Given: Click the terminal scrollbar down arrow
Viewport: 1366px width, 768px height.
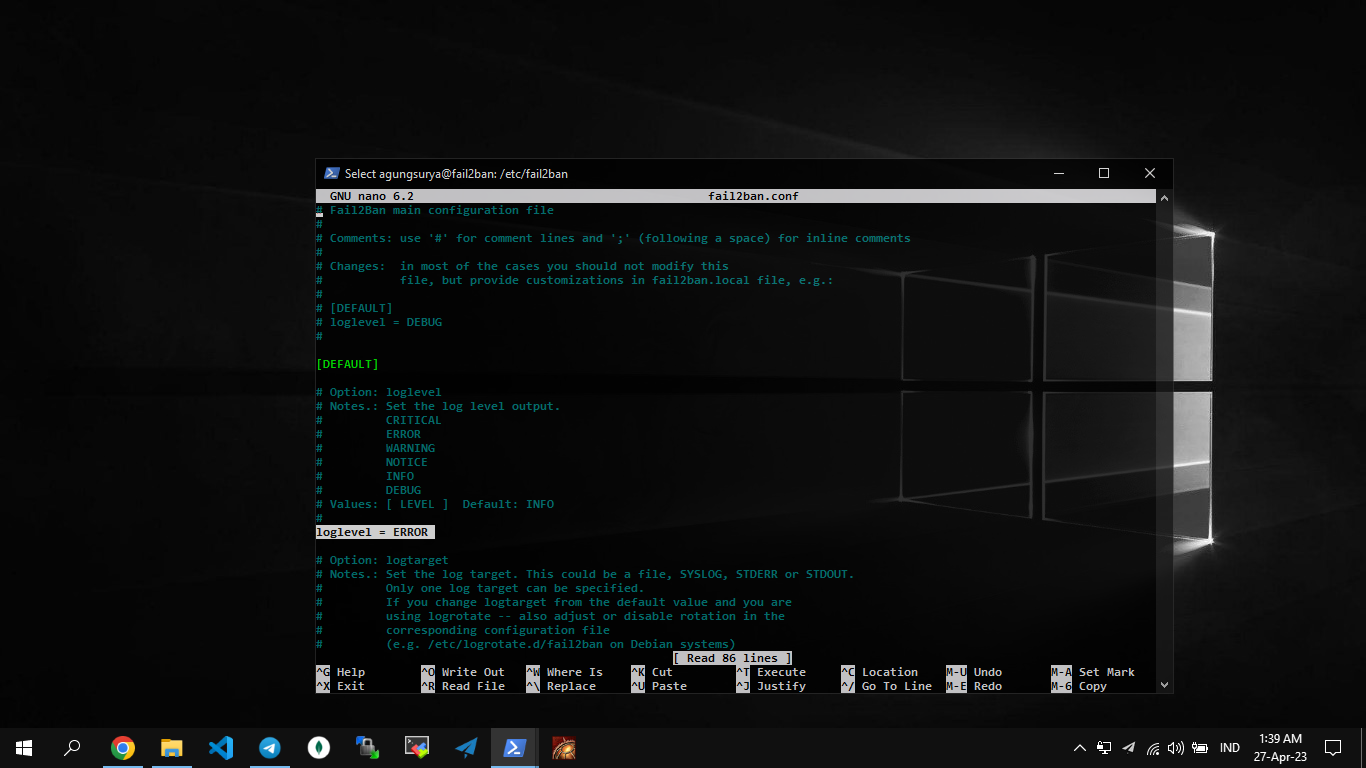Looking at the screenshot, I should 1163,685.
